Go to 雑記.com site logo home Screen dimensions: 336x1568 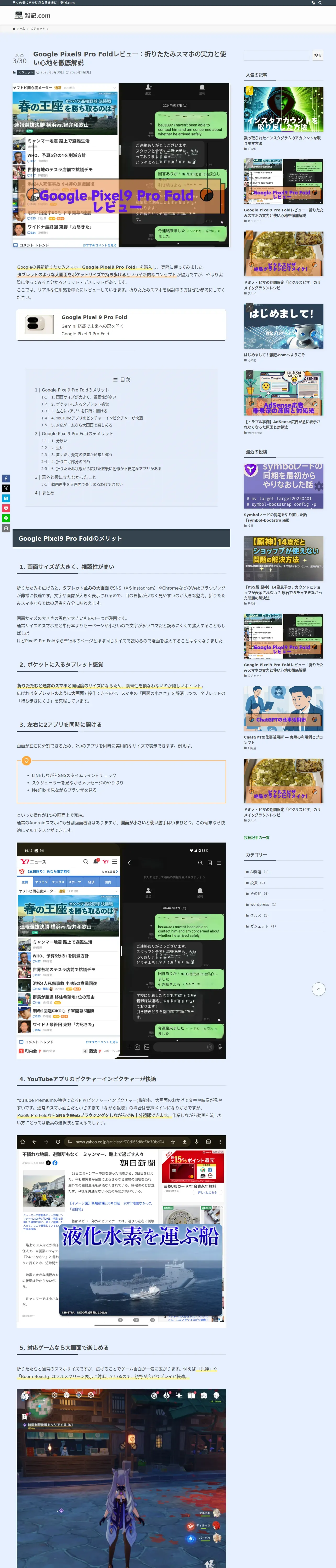(x=32, y=15)
